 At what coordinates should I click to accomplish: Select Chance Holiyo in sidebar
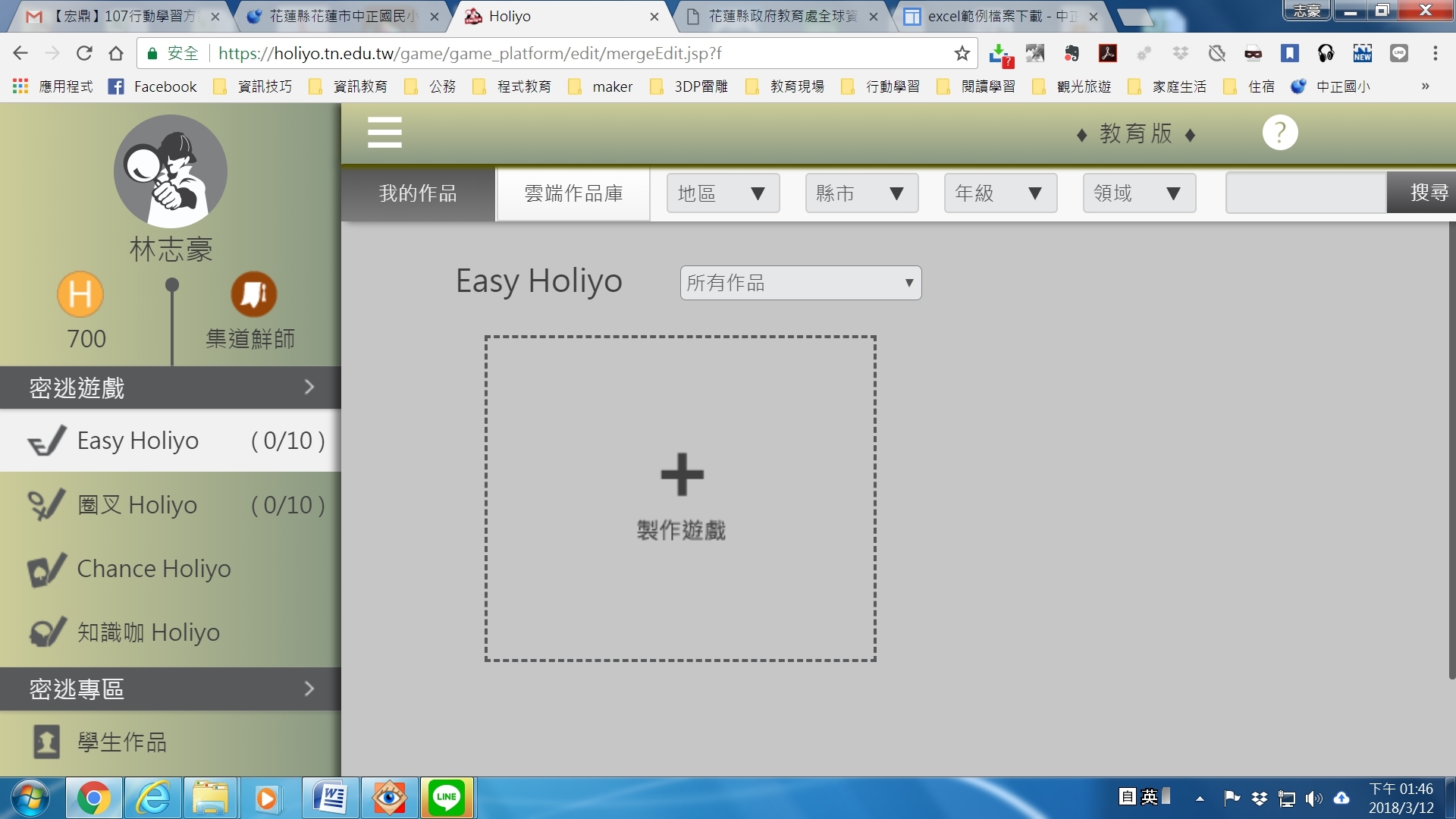point(154,569)
